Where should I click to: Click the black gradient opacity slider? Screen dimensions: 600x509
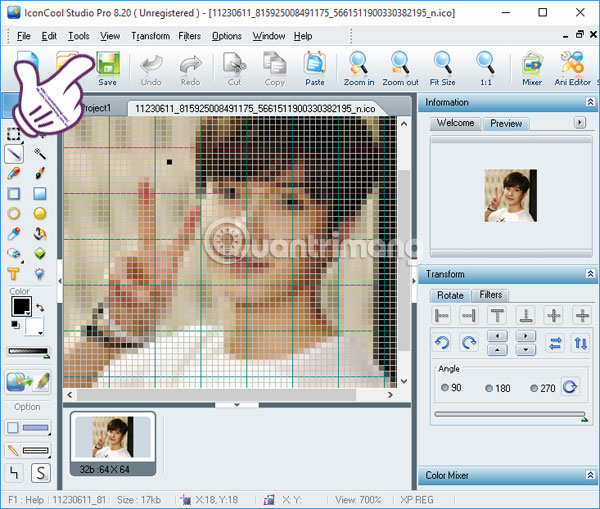click(x=28, y=351)
